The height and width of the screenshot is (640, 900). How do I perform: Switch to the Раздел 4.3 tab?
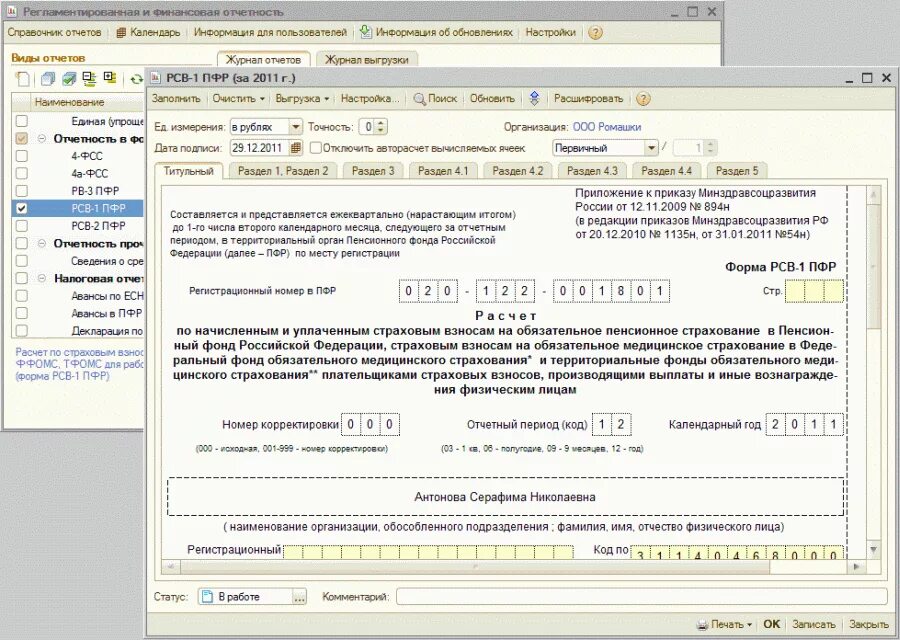click(x=592, y=171)
